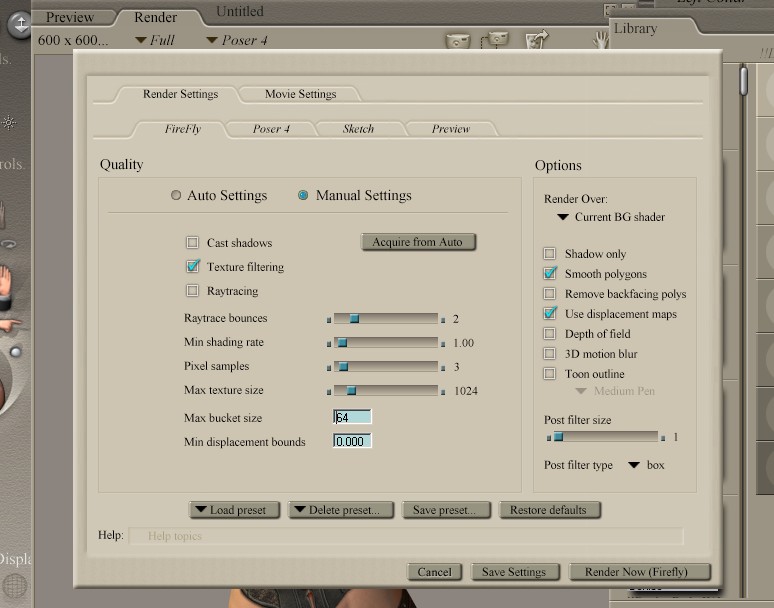Click the small grey trackball knob
The image size is (774, 608).
(x=16, y=351)
